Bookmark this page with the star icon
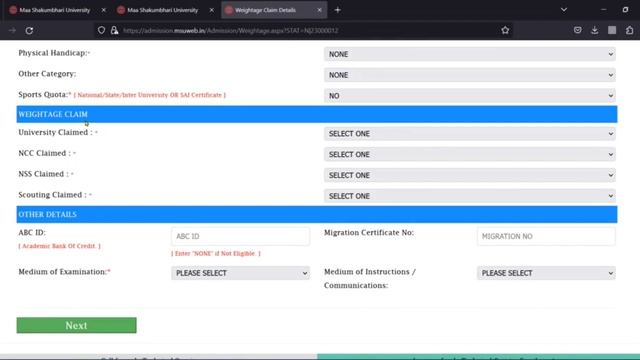This screenshot has width=640, height=360. click(x=505, y=30)
